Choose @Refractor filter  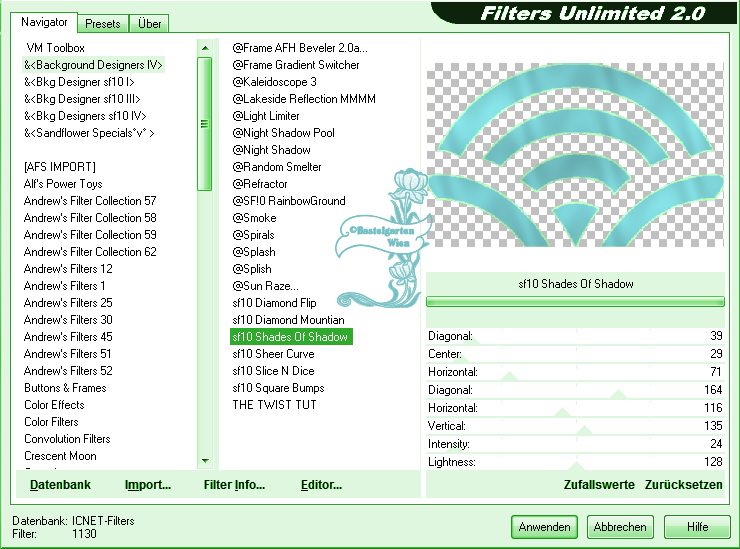tap(260, 184)
